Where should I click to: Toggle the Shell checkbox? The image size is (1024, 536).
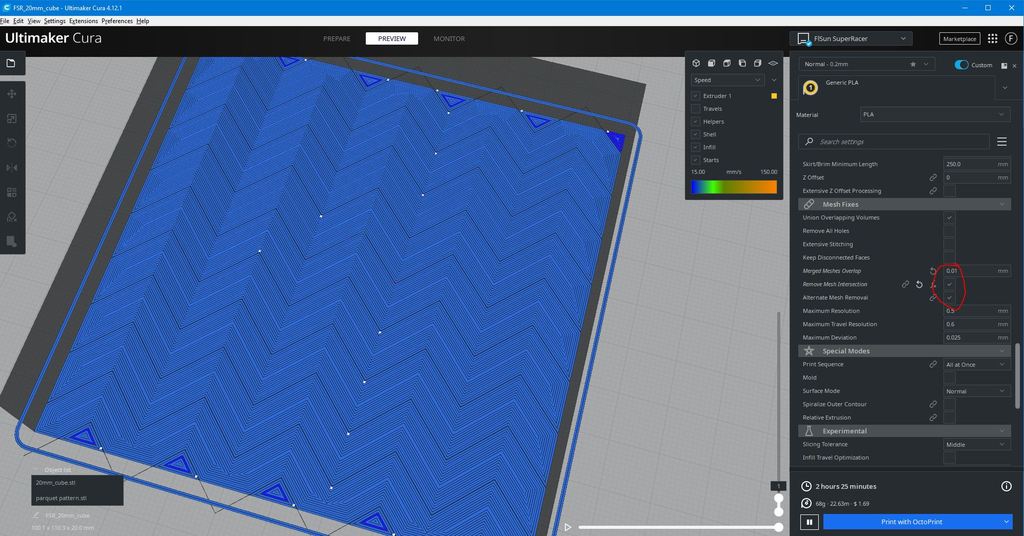coord(696,134)
